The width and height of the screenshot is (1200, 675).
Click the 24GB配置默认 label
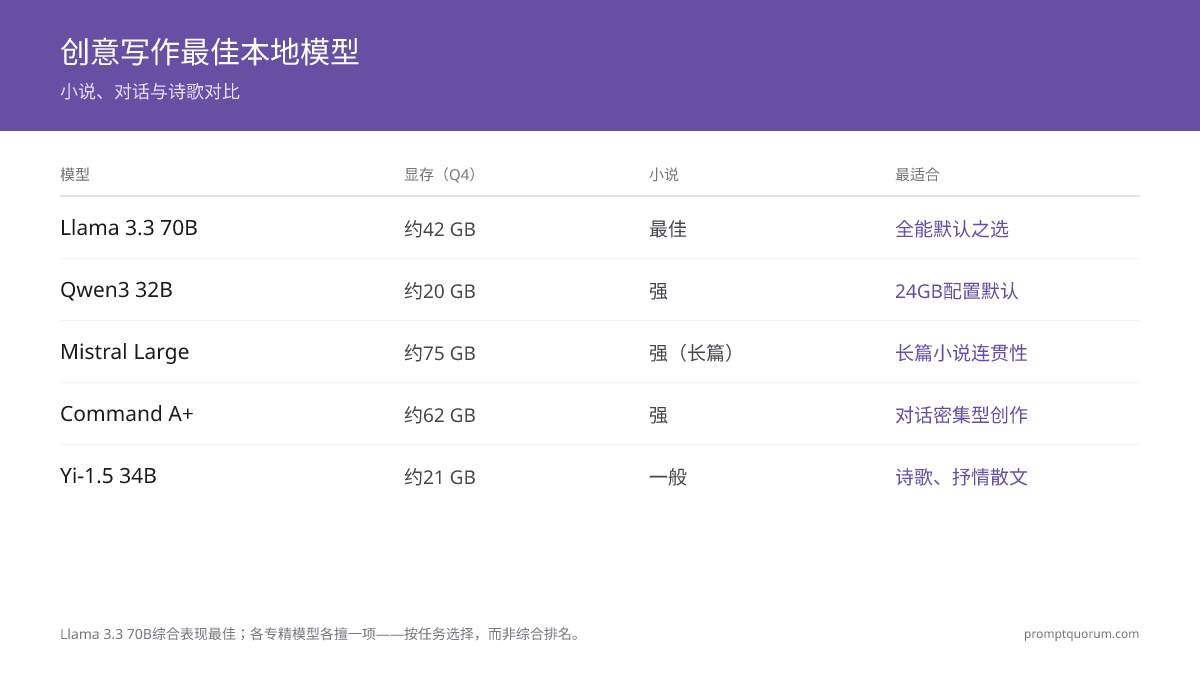957,291
